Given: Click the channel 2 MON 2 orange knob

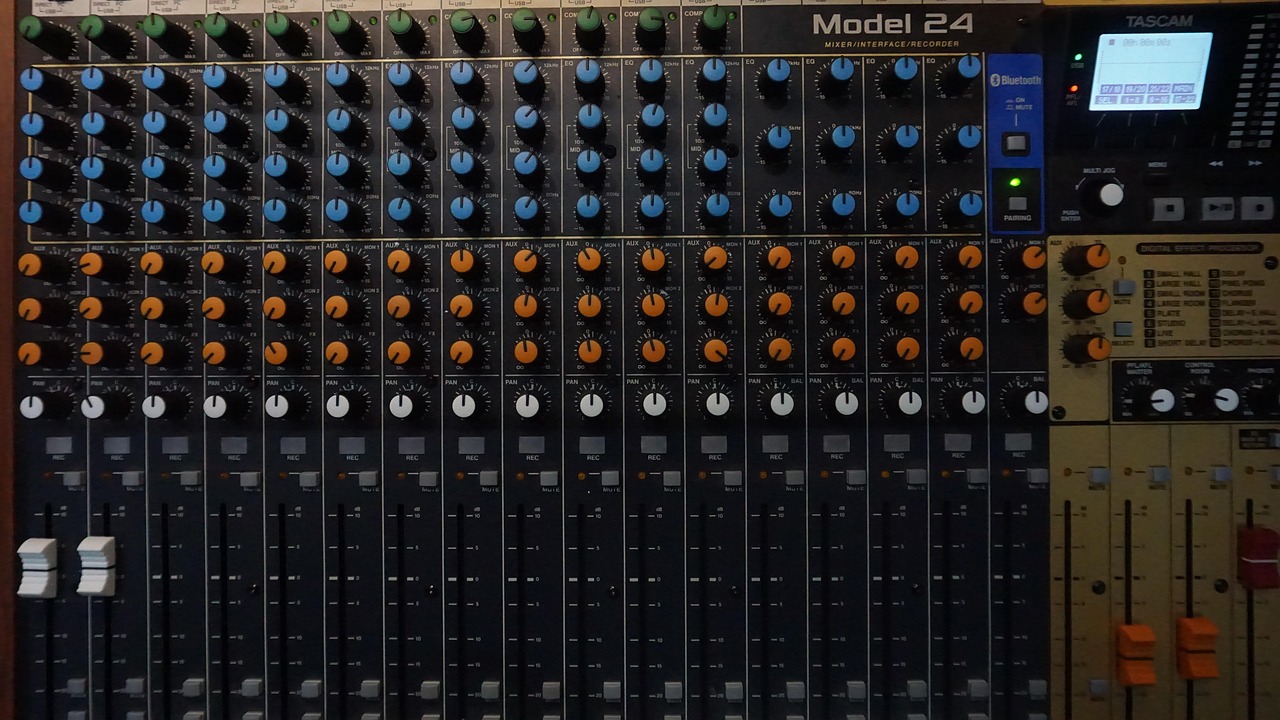Looking at the screenshot, I should [91, 309].
